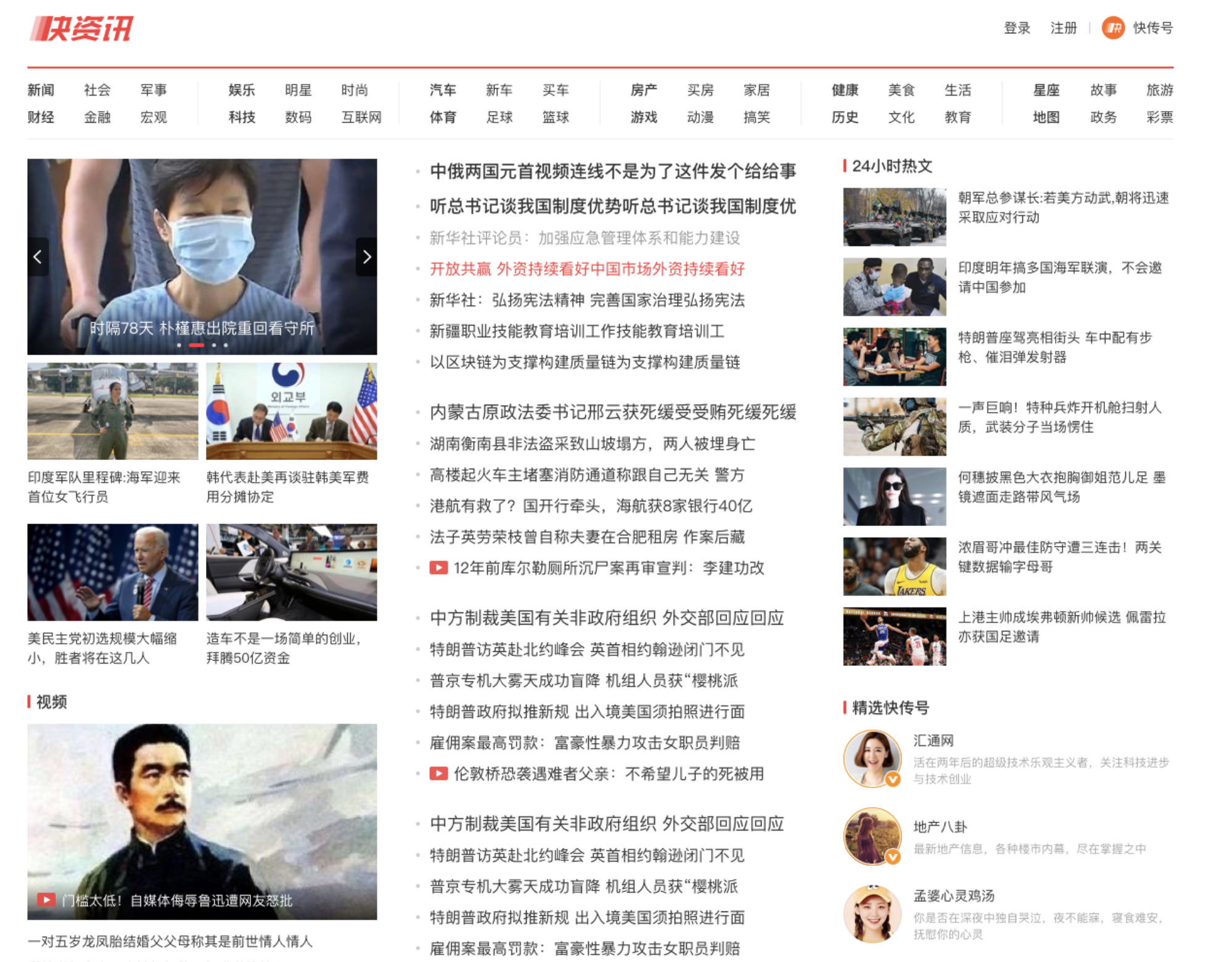Open Lakers player hot article thumbnail
The width and height of the screenshot is (1232, 962).
click(x=894, y=566)
